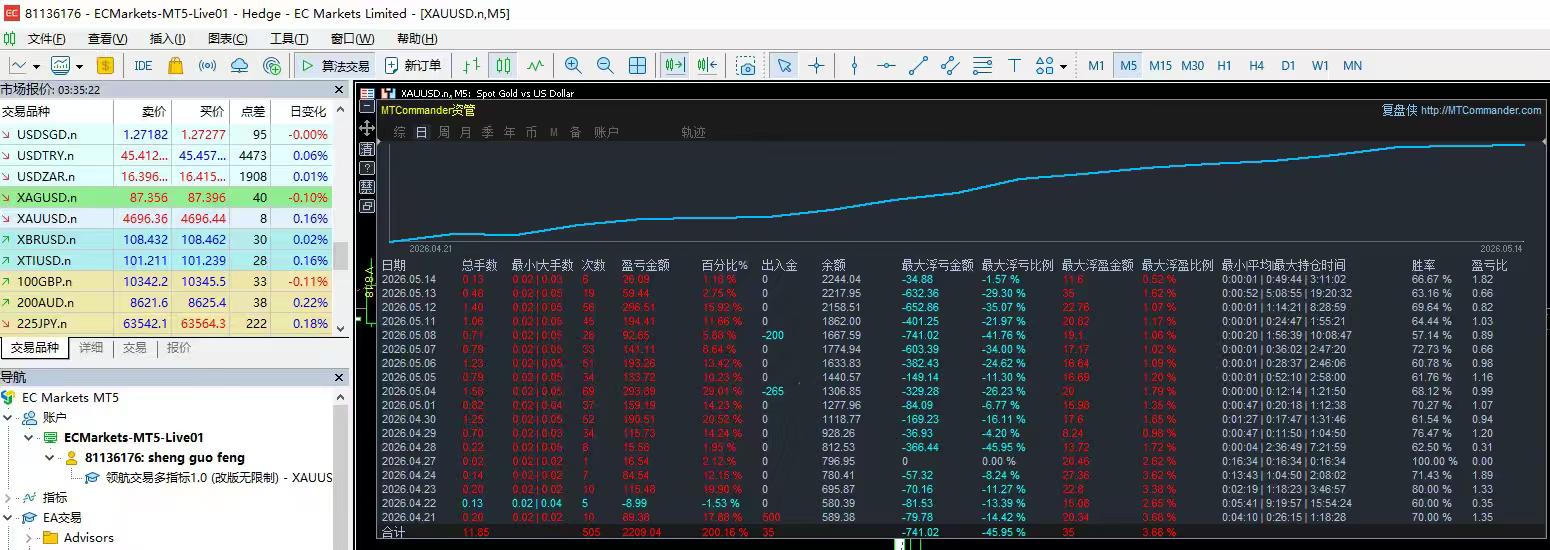Screen dimensions: 1550x550
Task: Switch to M15 timeframe
Action: (x=1160, y=66)
